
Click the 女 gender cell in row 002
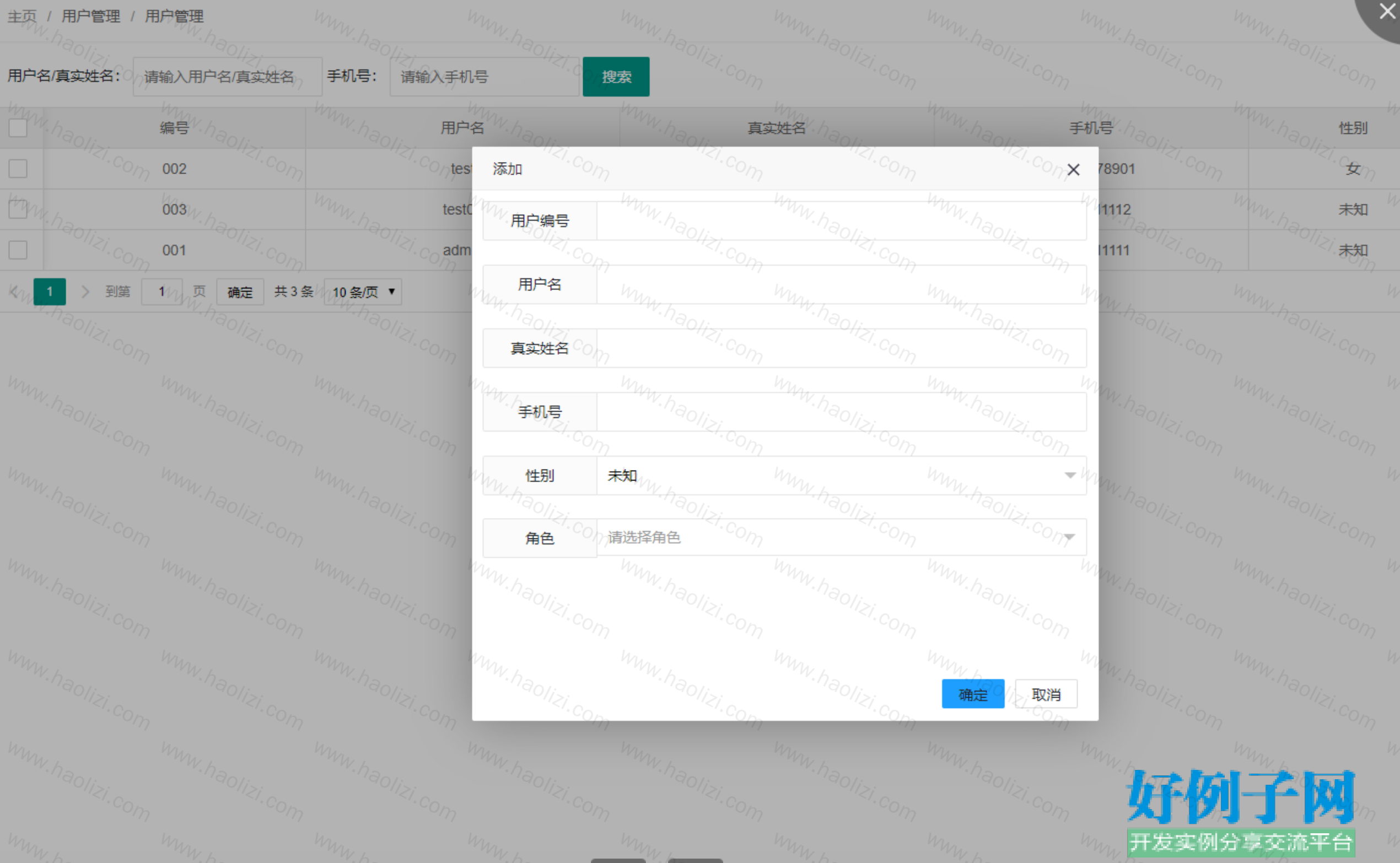1353,169
